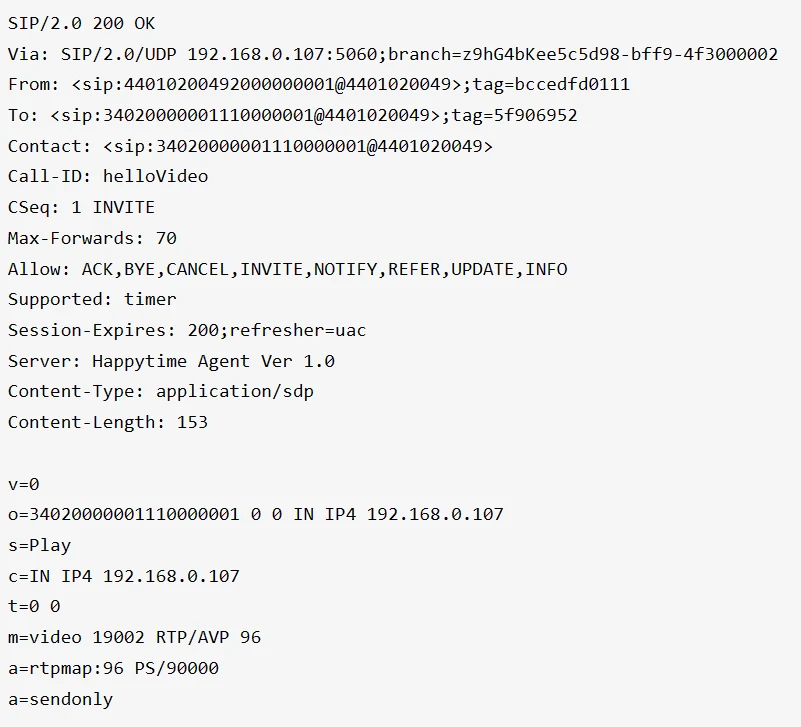The width and height of the screenshot is (801, 727).
Task: Click the Allow methods header line
Action: 287,269
